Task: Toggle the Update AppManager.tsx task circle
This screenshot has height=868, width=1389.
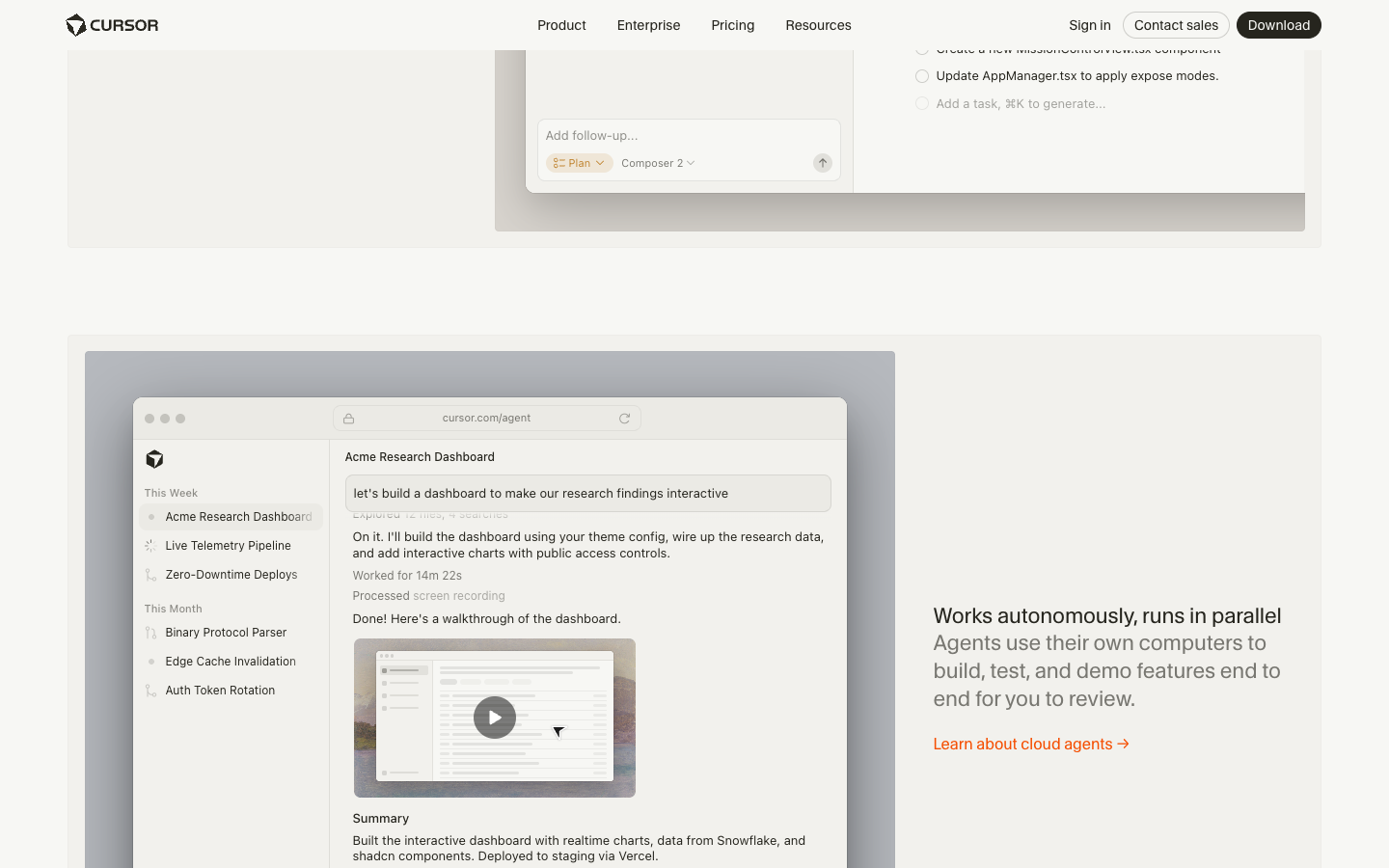Action: pos(922,76)
